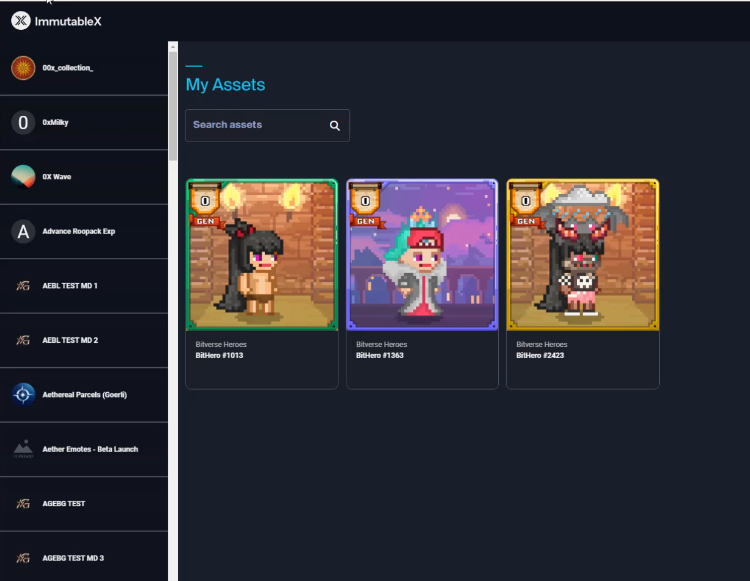The height and width of the screenshot is (581, 750).
Task: Click the My Assets heading
Action: (x=225, y=85)
